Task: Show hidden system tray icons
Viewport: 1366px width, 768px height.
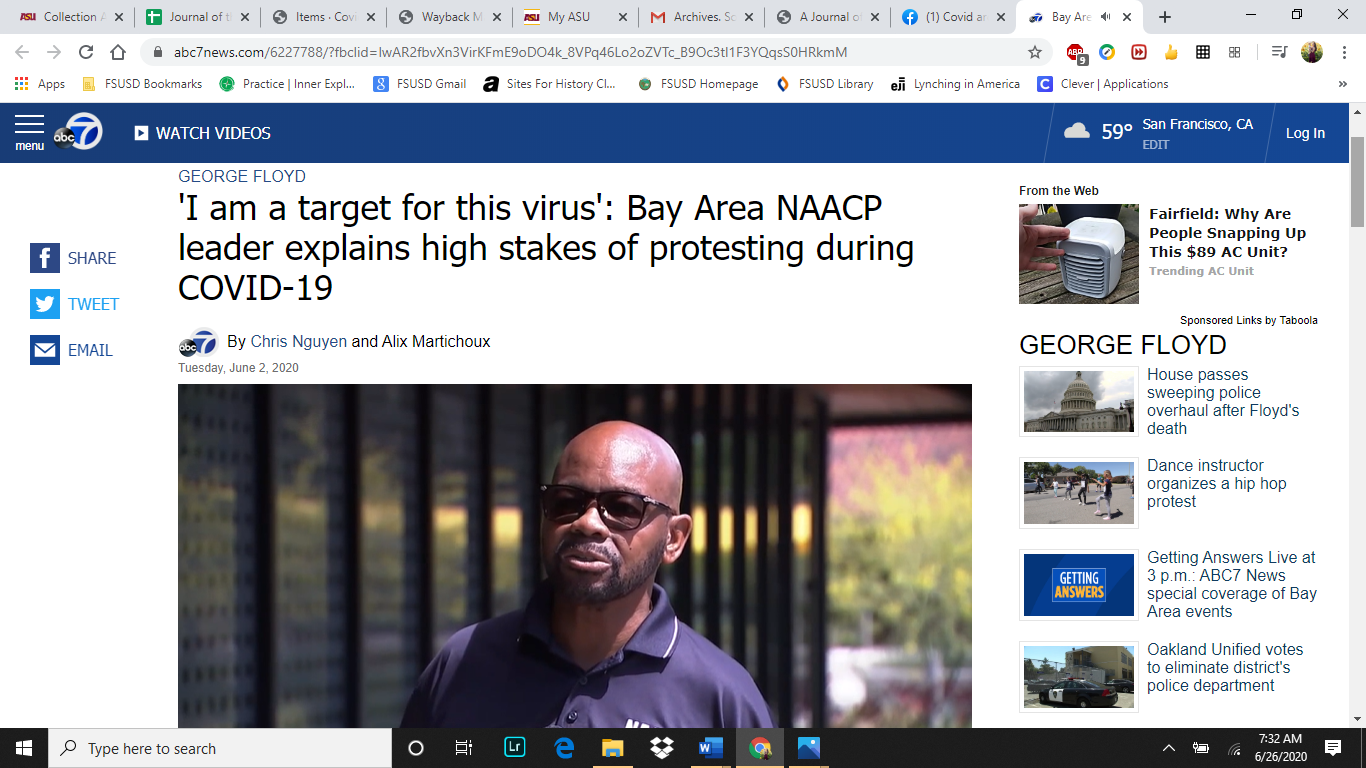Action: pos(1168,748)
